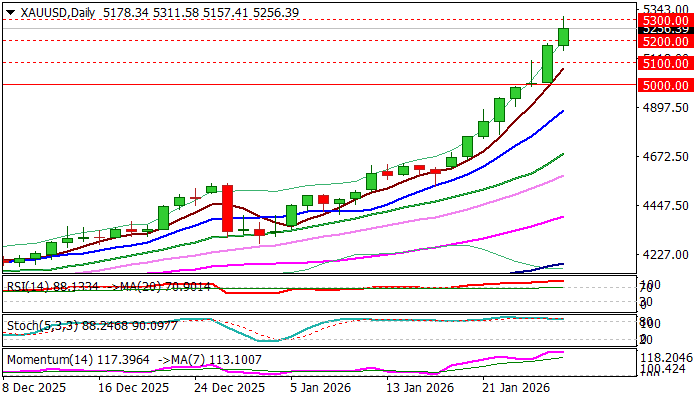Click the 4227.00 price axis value

tap(665, 255)
